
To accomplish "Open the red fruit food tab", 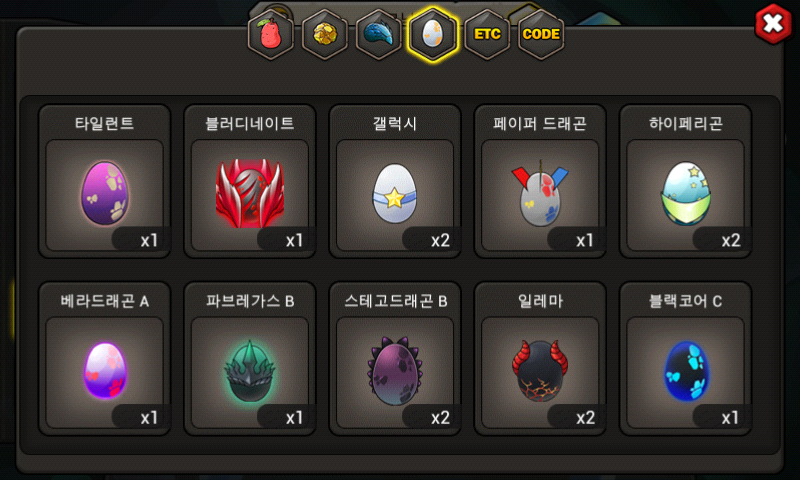I will [270, 34].
